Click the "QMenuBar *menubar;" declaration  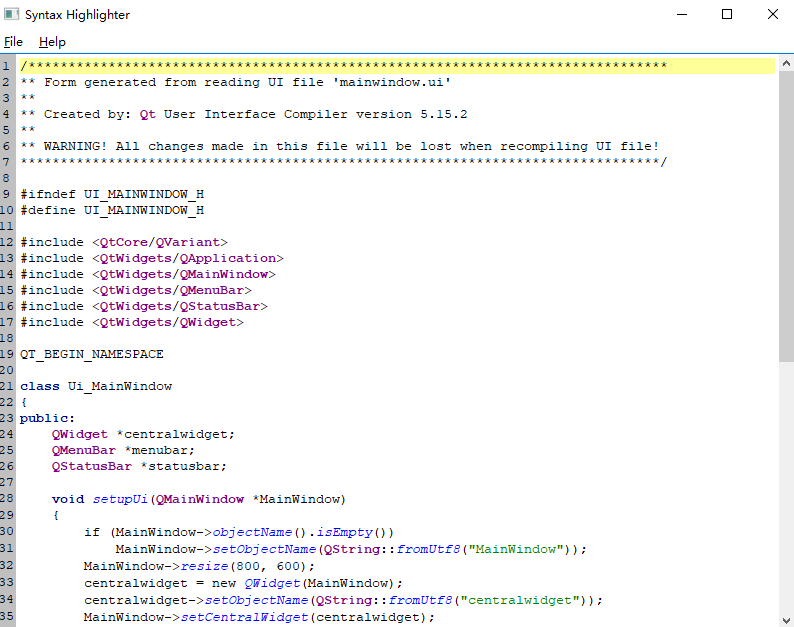(x=123, y=450)
